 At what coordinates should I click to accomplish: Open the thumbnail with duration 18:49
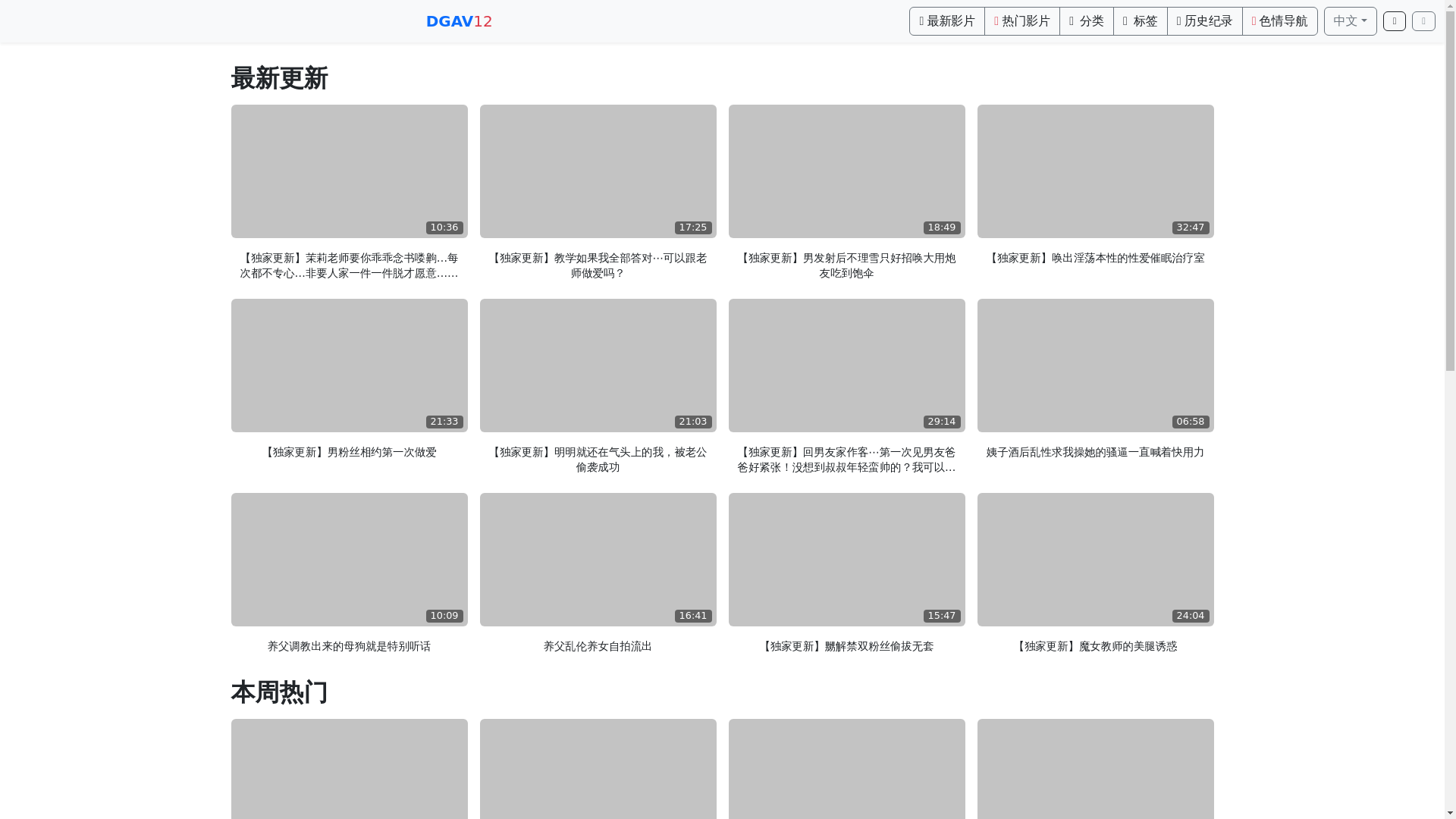point(846,171)
